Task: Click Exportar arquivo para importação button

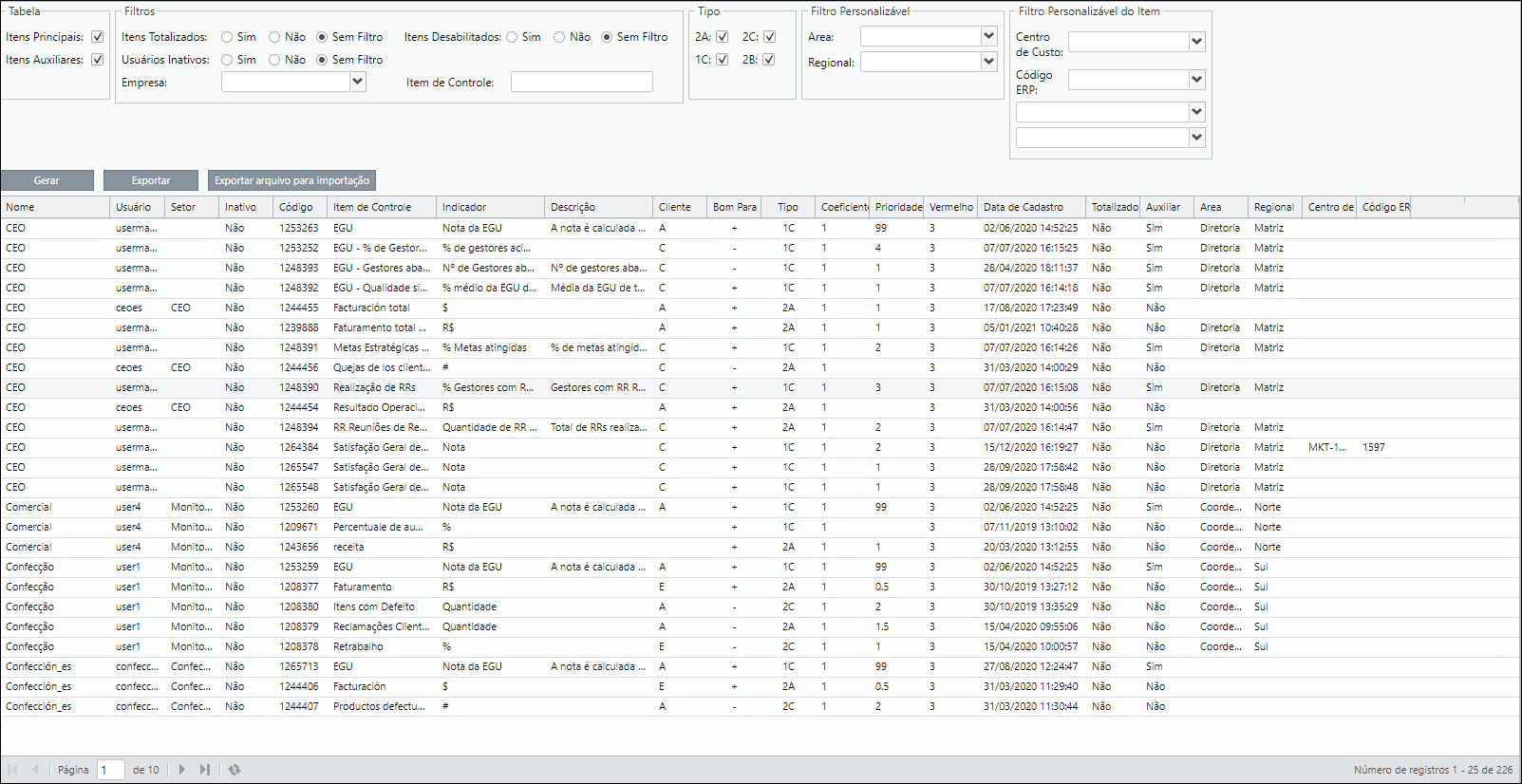Action: pyautogui.click(x=292, y=180)
